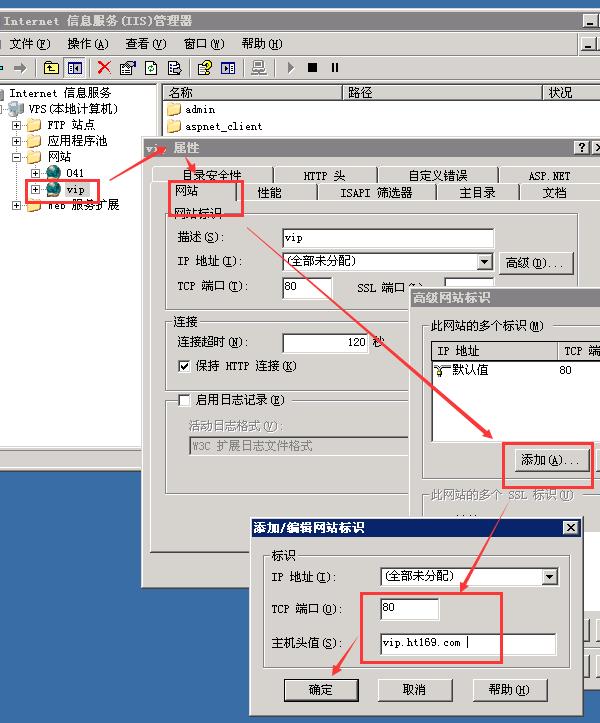
Task: Open the Properties toolbar icon
Action: tap(128, 68)
